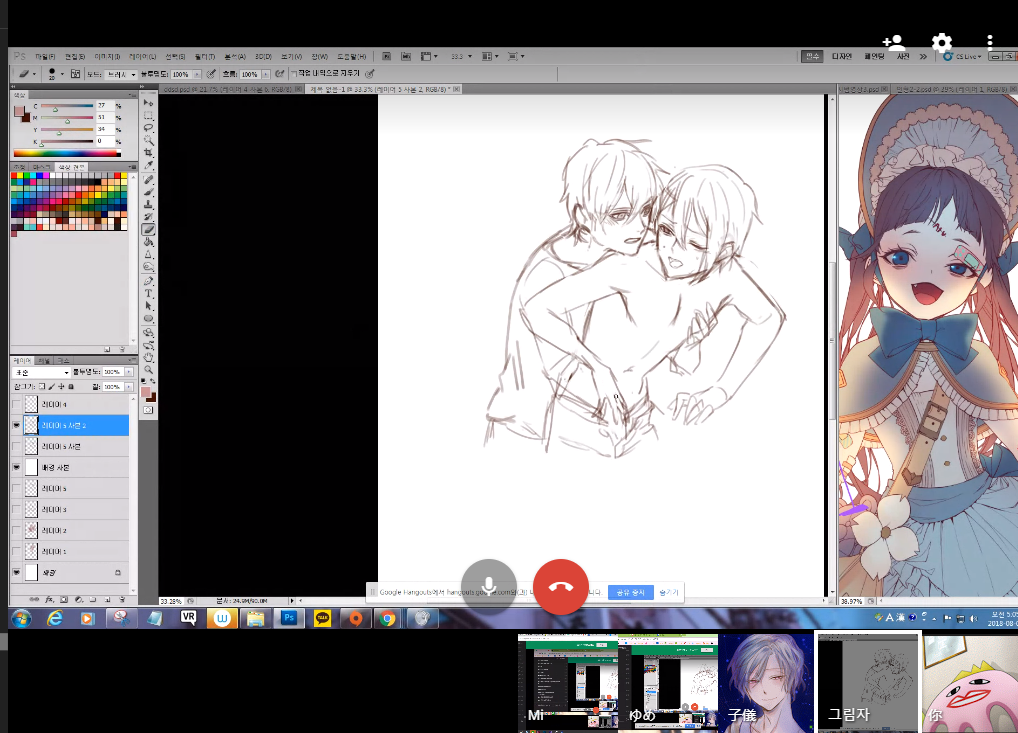Hide layer 배경 사본
The image size is (1018, 733).
pyautogui.click(x=17, y=467)
